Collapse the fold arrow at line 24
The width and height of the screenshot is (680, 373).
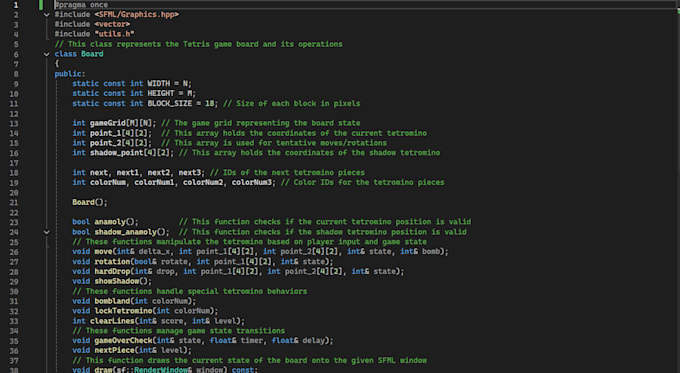pyautogui.click(x=46, y=232)
